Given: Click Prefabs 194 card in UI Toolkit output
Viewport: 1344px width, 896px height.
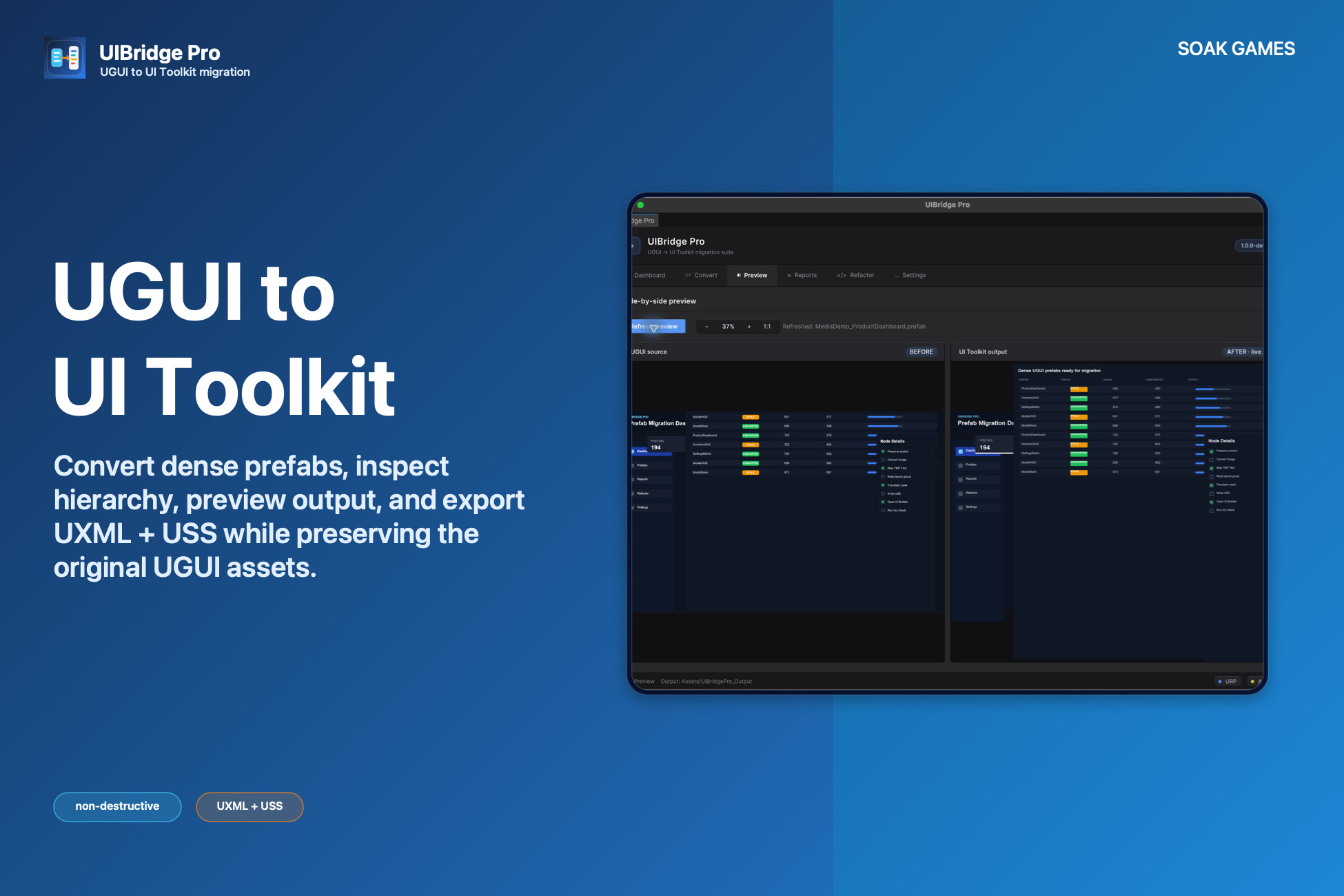Looking at the screenshot, I should 995,445.
